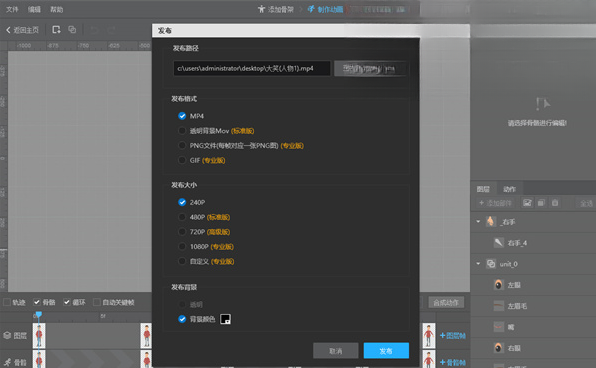Select 240P publish size

(x=182, y=202)
